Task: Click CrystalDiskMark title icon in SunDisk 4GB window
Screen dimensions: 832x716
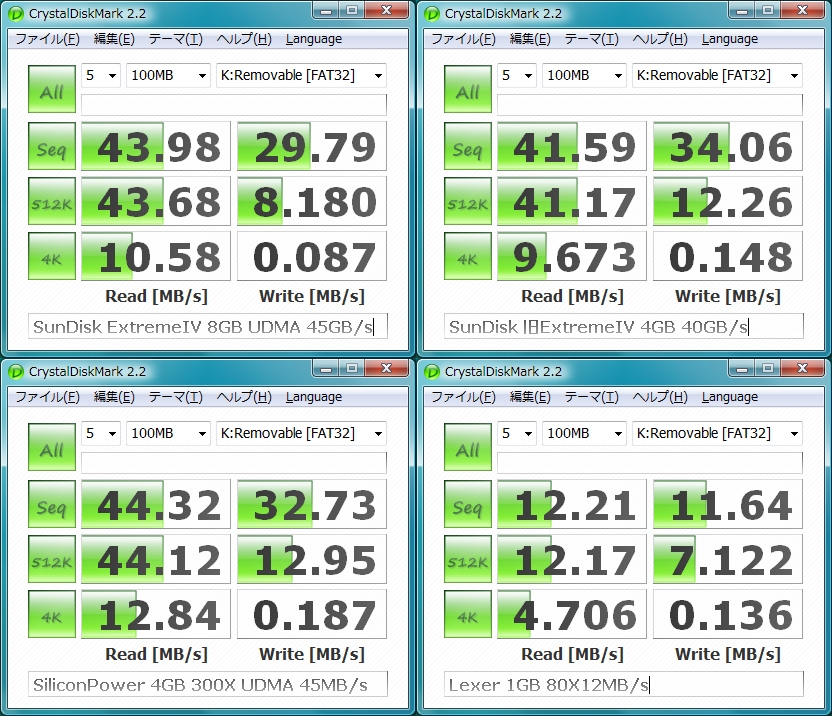Action: pyautogui.click(x=432, y=14)
